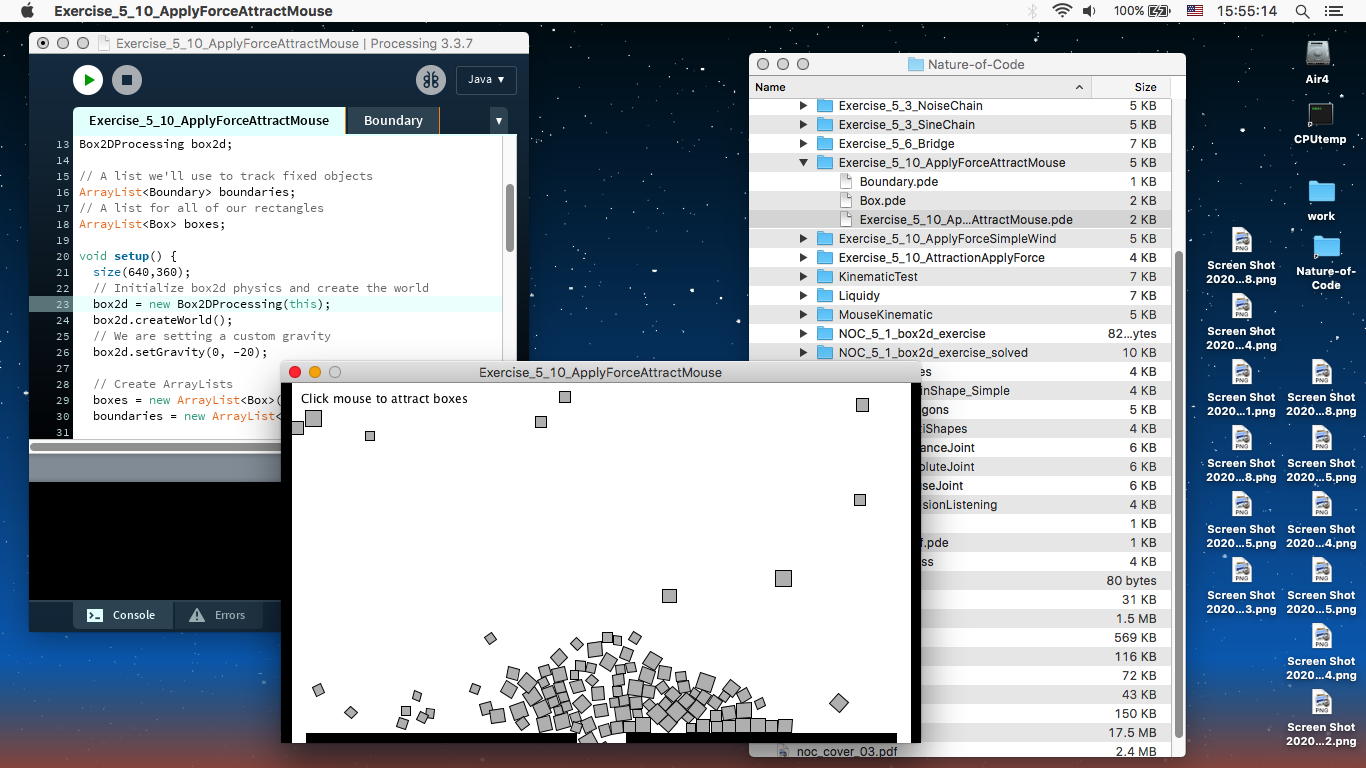
Task: Open the US input source flag menu
Action: [1194, 11]
